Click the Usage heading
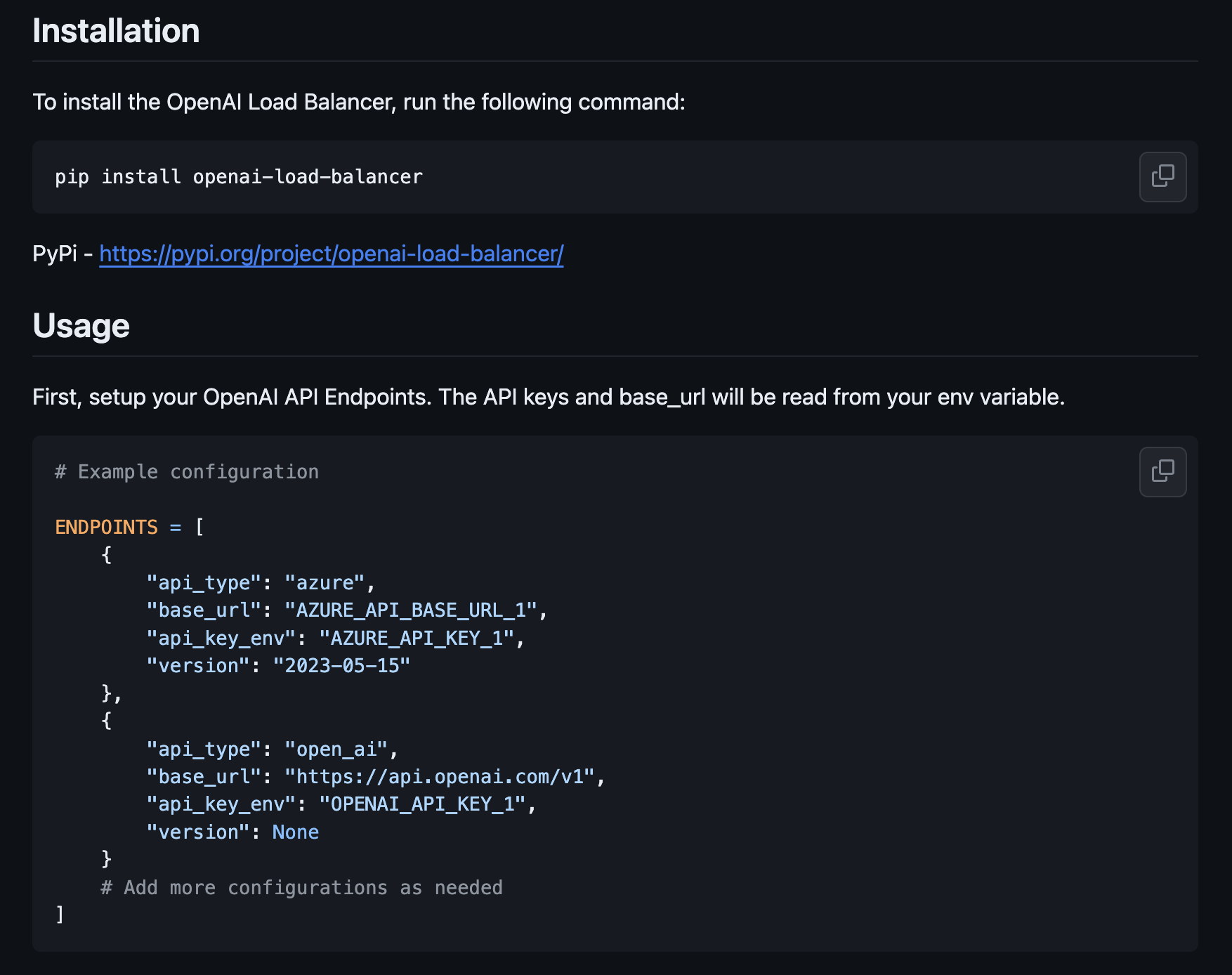The image size is (1232, 975). 81,326
